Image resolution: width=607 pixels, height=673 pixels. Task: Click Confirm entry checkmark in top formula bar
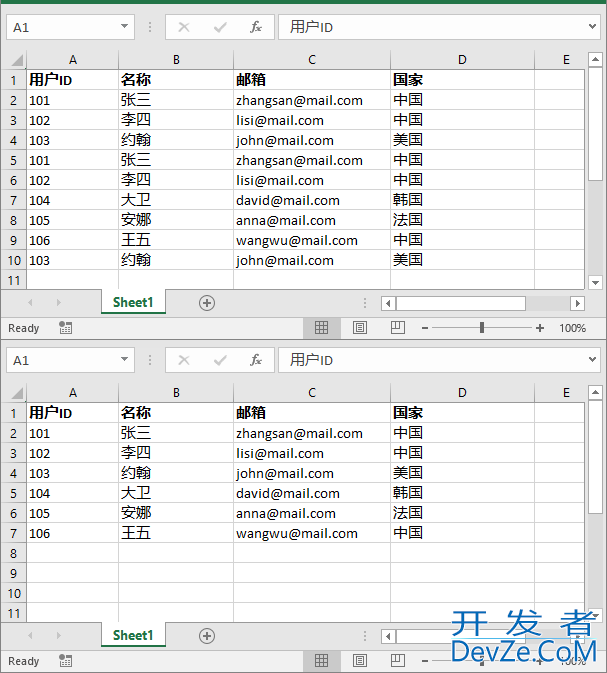(x=220, y=27)
